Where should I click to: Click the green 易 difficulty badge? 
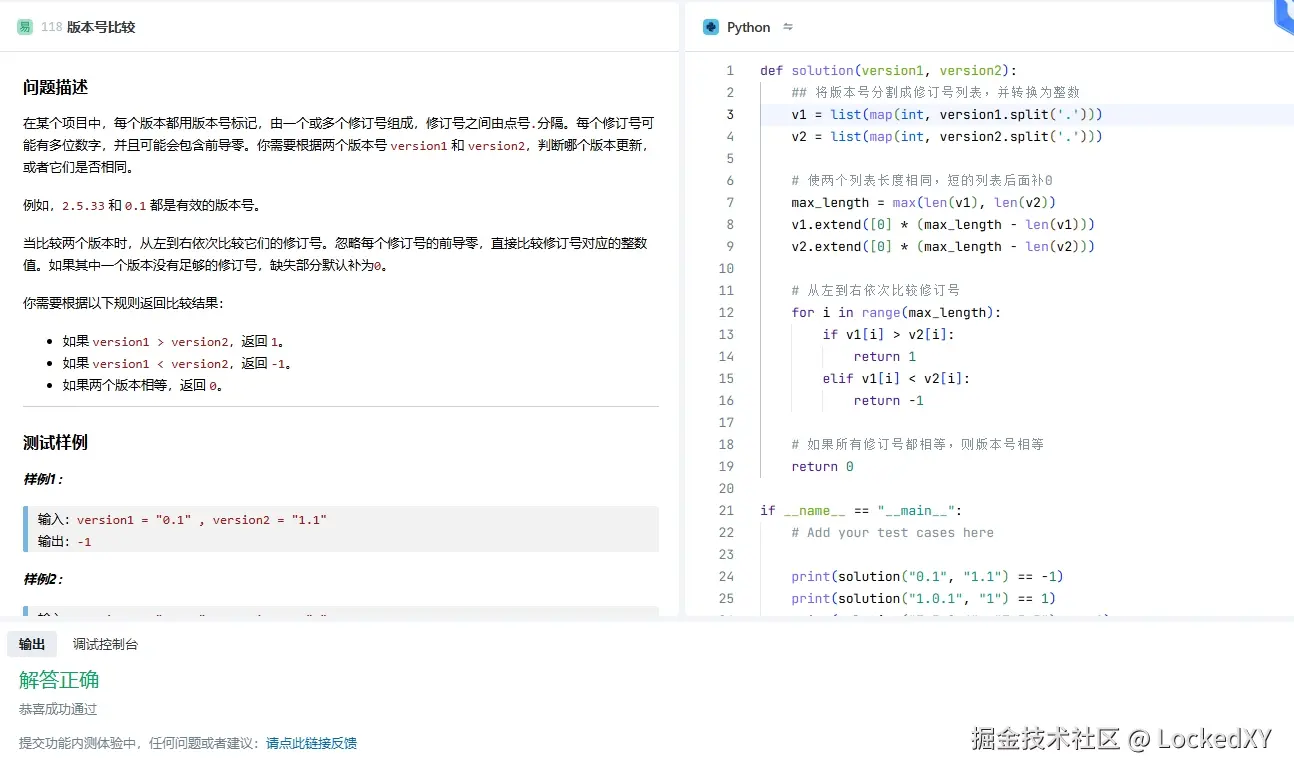pyautogui.click(x=24, y=27)
